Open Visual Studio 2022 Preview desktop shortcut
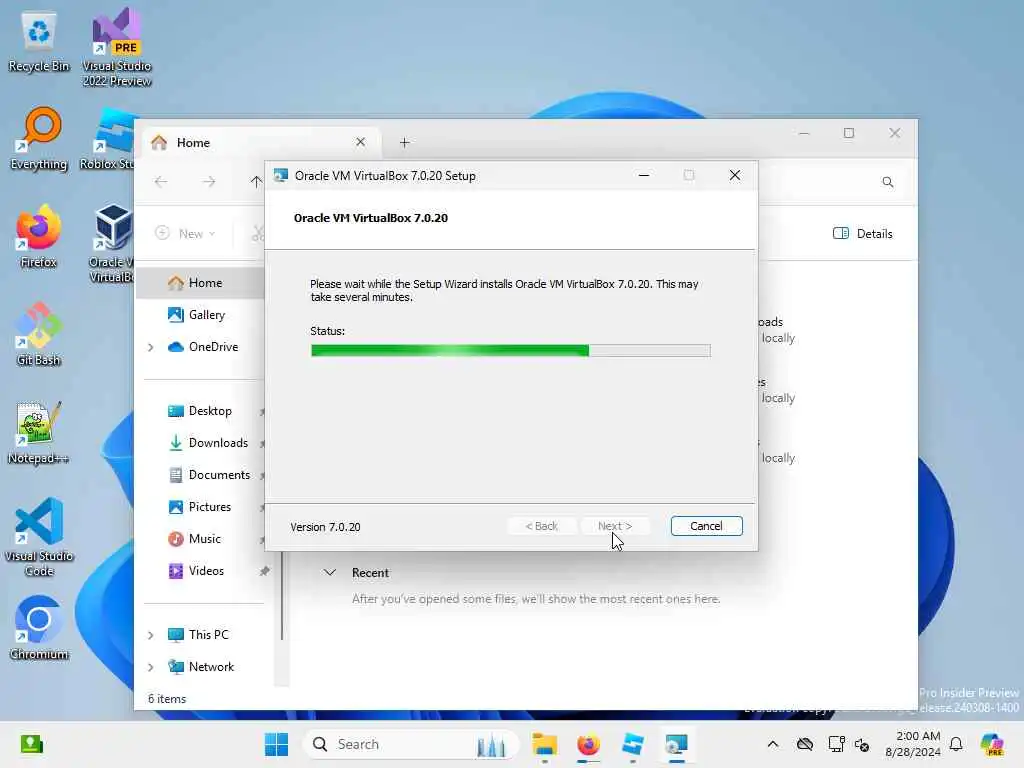This screenshot has height=768, width=1024. pyautogui.click(x=116, y=47)
